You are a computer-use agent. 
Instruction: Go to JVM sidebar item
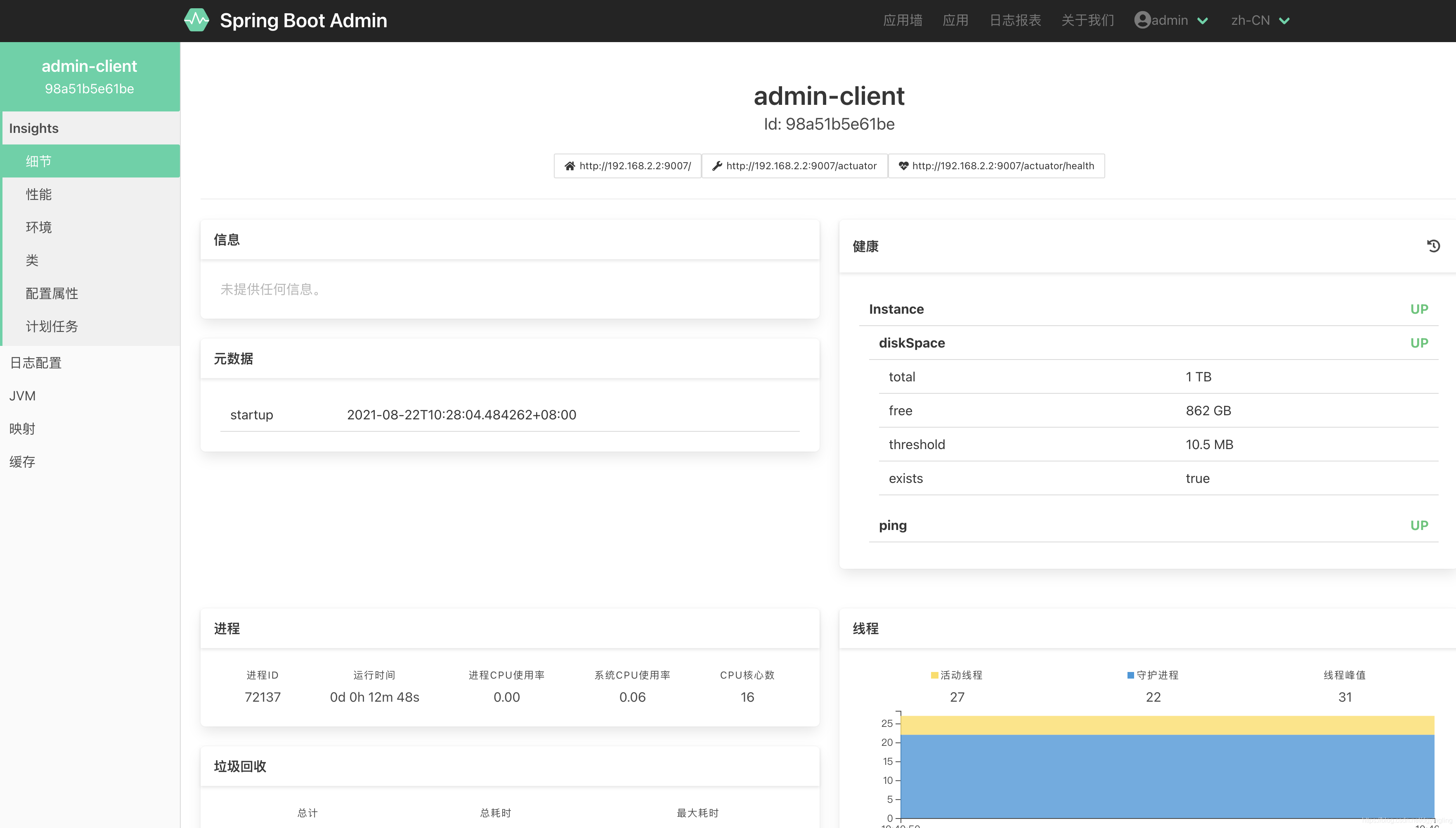coord(22,396)
